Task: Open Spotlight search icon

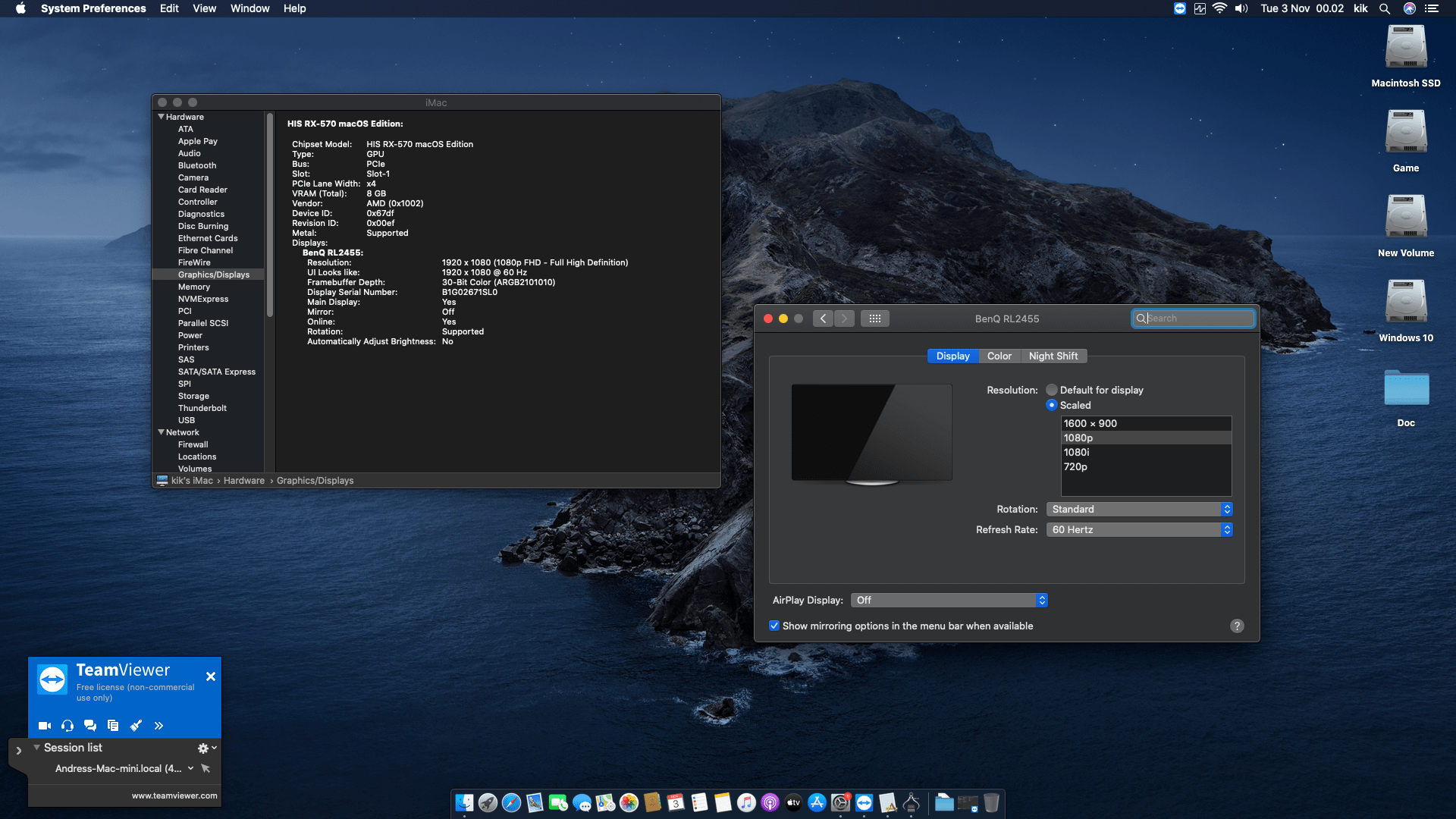Action: click(x=1385, y=8)
